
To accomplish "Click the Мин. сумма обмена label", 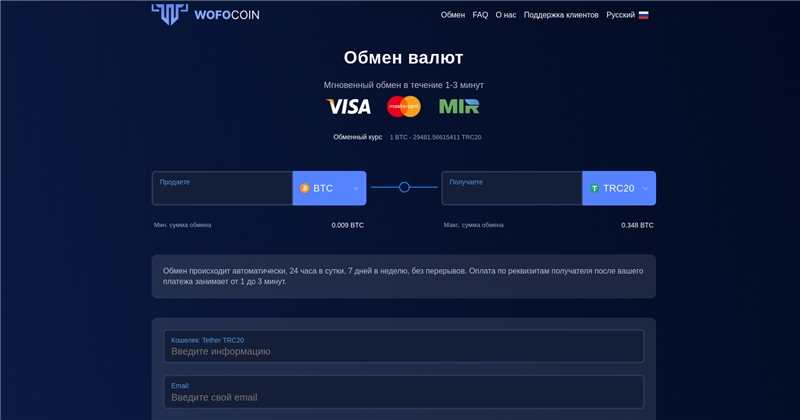I will (182, 225).
